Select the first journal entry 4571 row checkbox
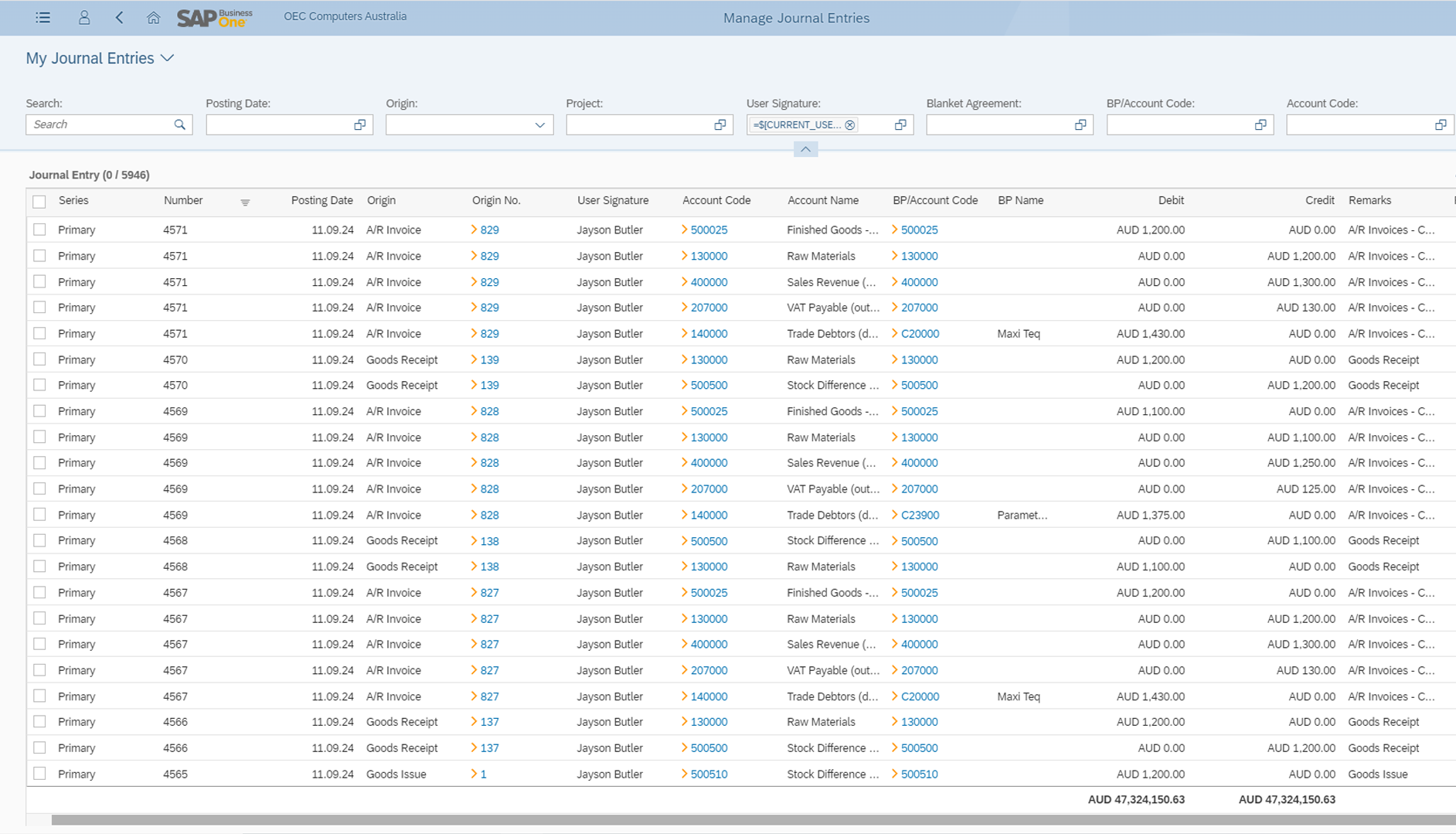 [x=39, y=230]
